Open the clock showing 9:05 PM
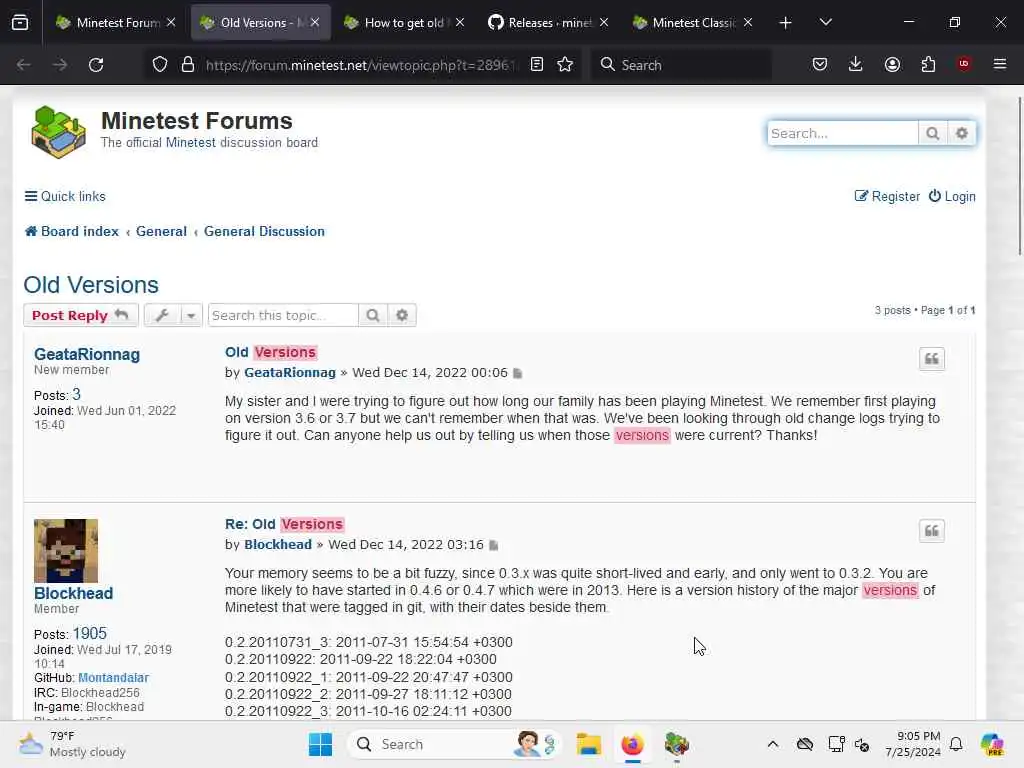Viewport: 1024px width, 768px height. pos(913,744)
